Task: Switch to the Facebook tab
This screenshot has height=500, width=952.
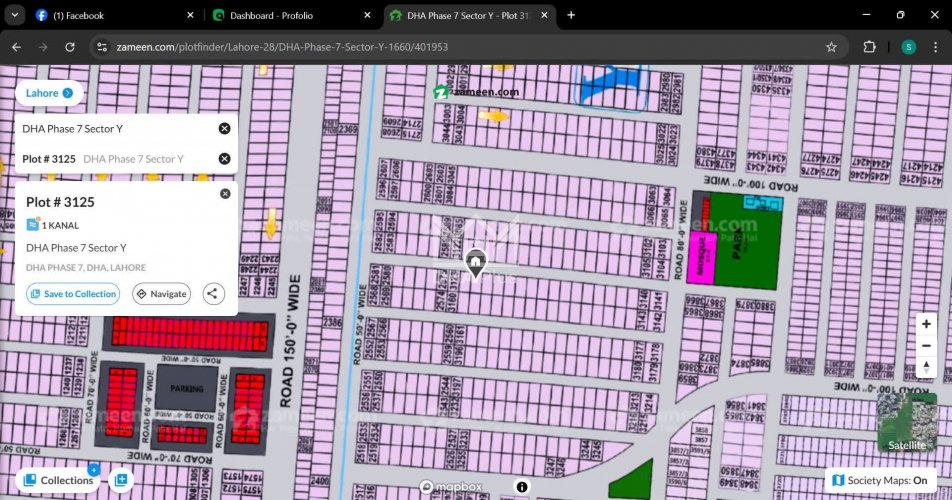Action: pyautogui.click(x=110, y=15)
